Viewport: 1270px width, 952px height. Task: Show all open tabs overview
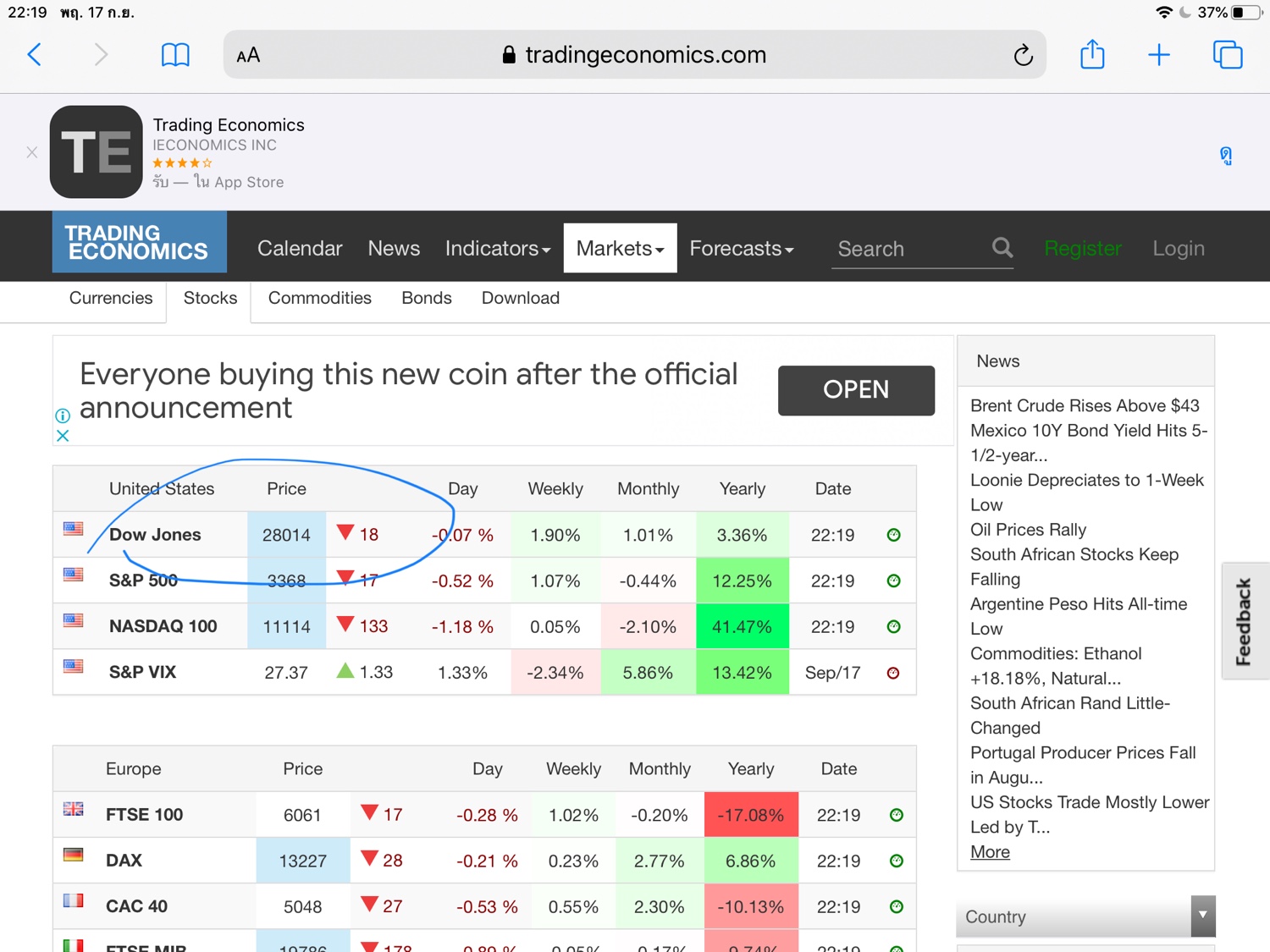(1228, 55)
